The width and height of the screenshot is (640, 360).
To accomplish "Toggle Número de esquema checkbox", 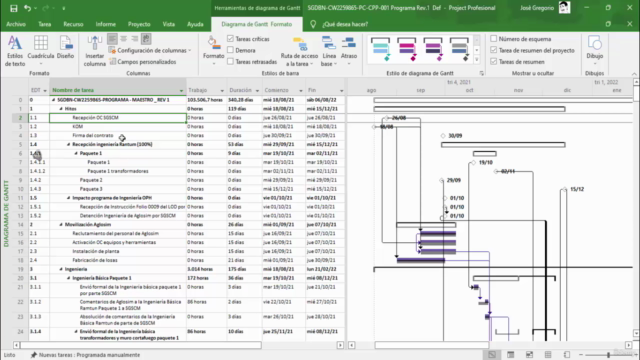I will pos(493,39).
